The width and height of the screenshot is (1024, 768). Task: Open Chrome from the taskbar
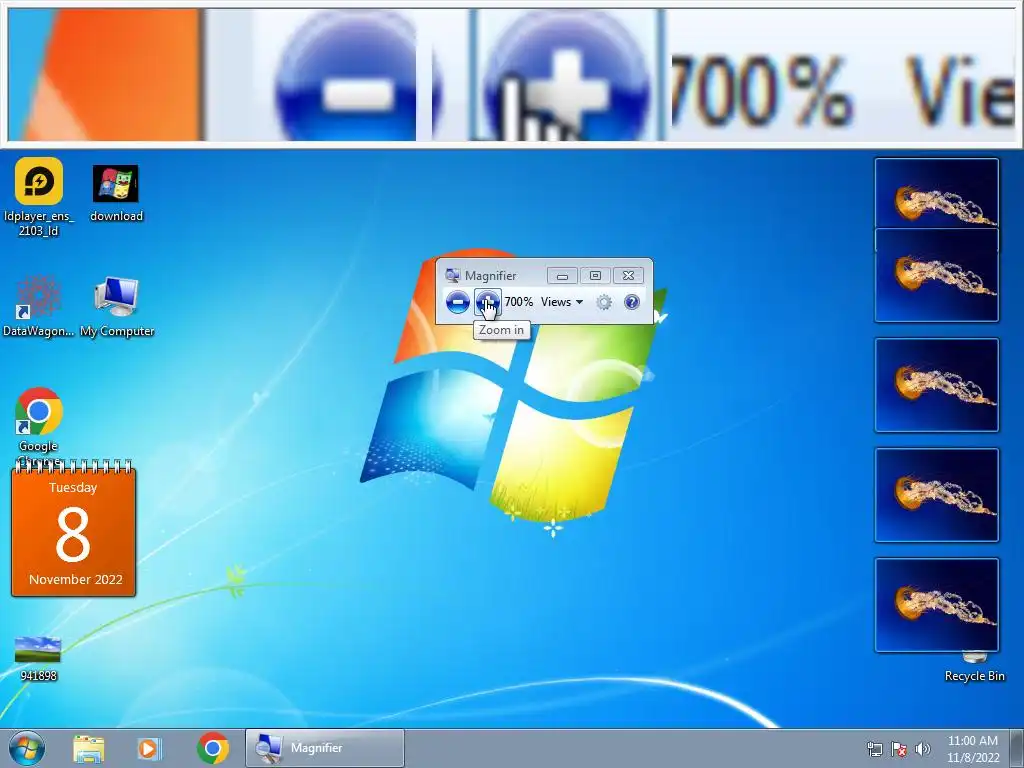(212, 748)
